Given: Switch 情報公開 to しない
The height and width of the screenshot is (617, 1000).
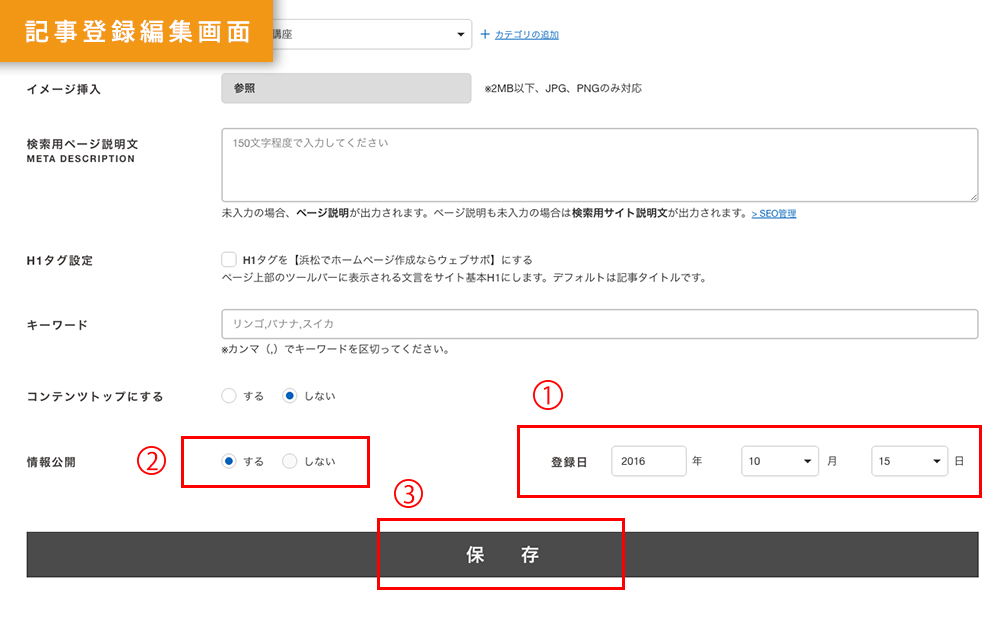Looking at the screenshot, I should tap(290, 461).
